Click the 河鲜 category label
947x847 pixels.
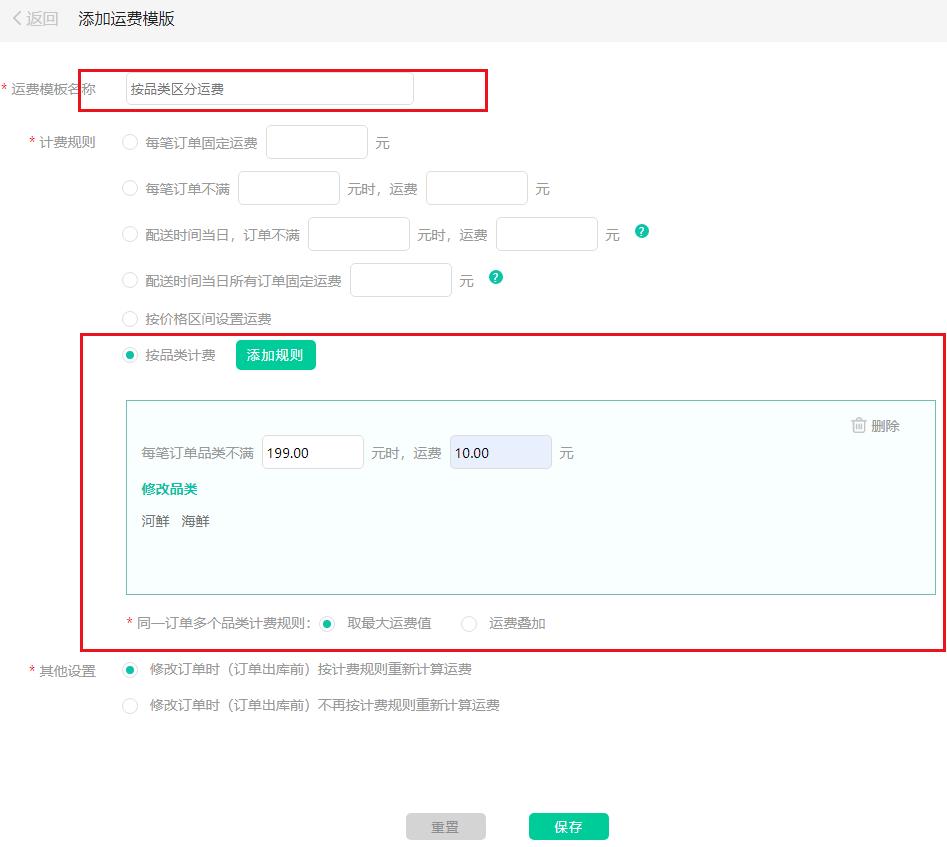click(x=153, y=521)
